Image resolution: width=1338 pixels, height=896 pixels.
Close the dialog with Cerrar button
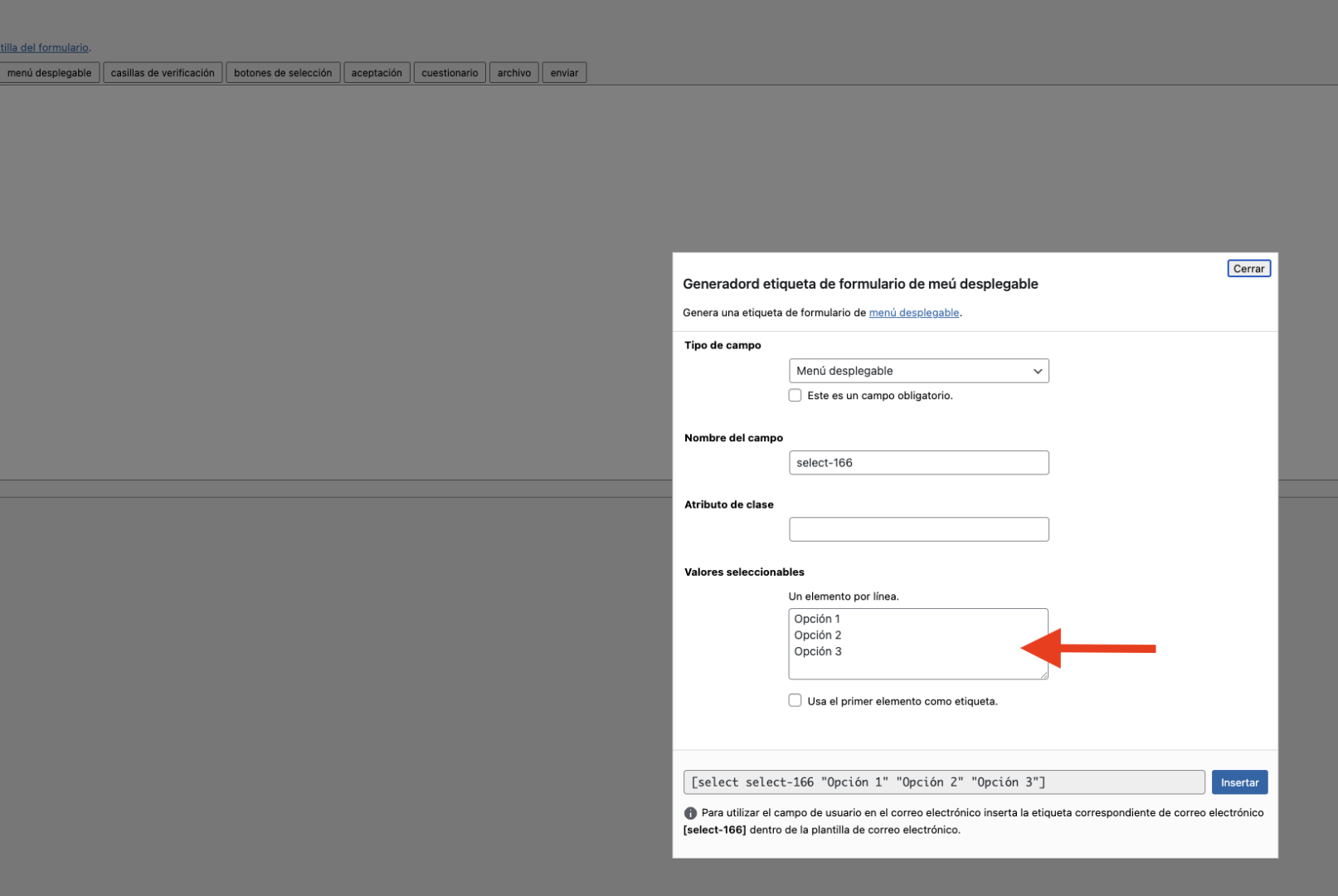pos(1248,269)
